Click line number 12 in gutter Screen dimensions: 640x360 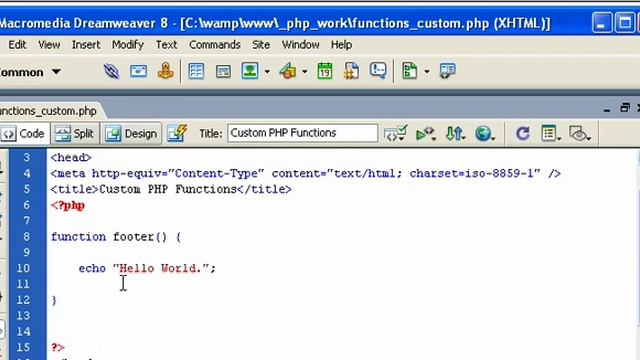(23, 300)
